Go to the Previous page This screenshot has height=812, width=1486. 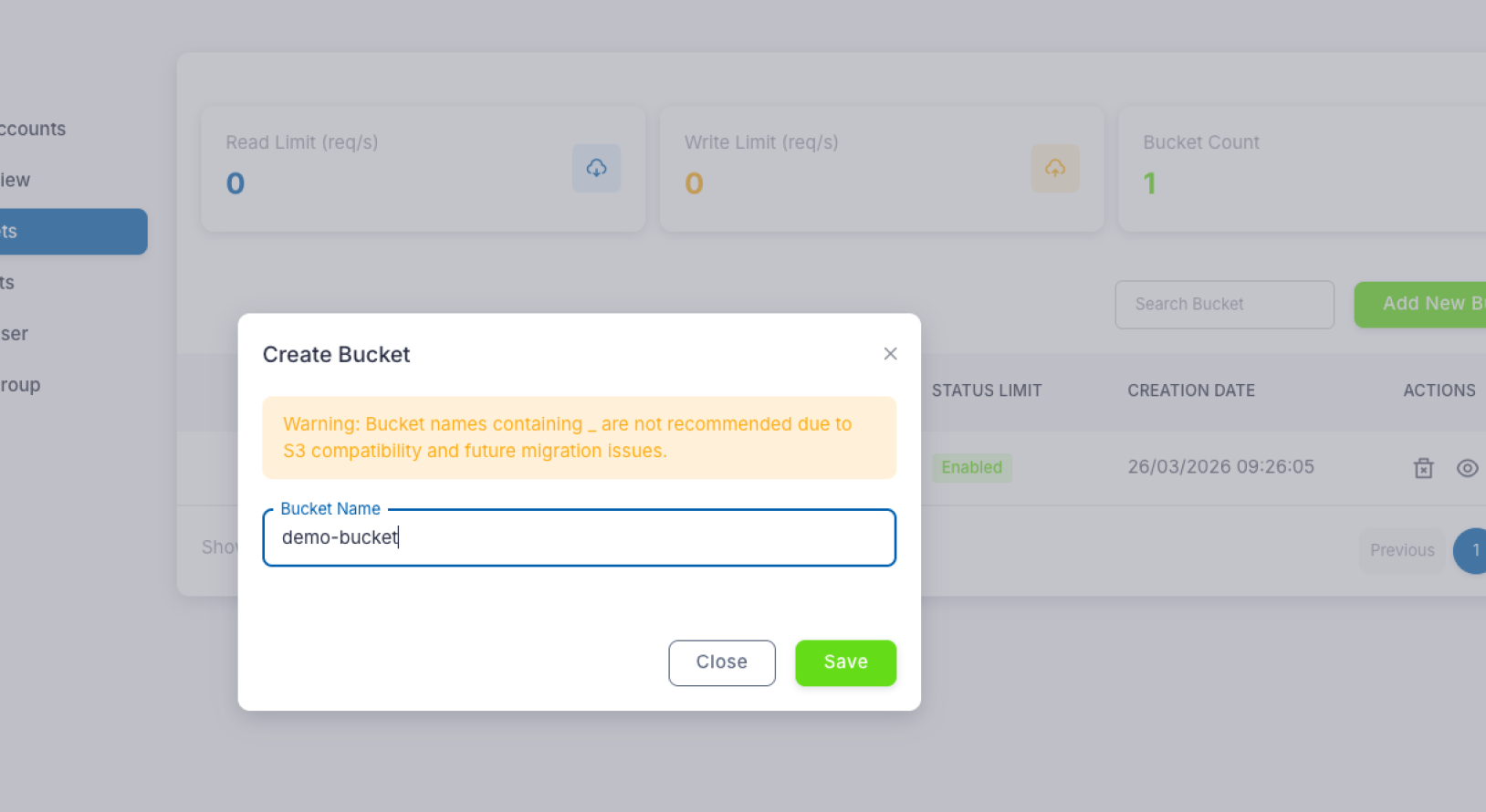click(x=1402, y=550)
